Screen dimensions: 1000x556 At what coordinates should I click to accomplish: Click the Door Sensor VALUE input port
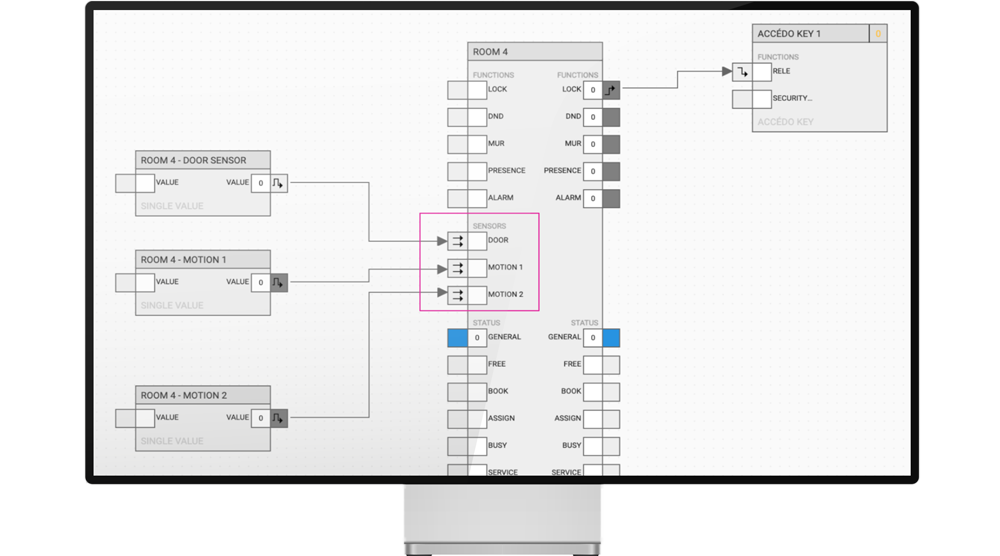click(125, 183)
